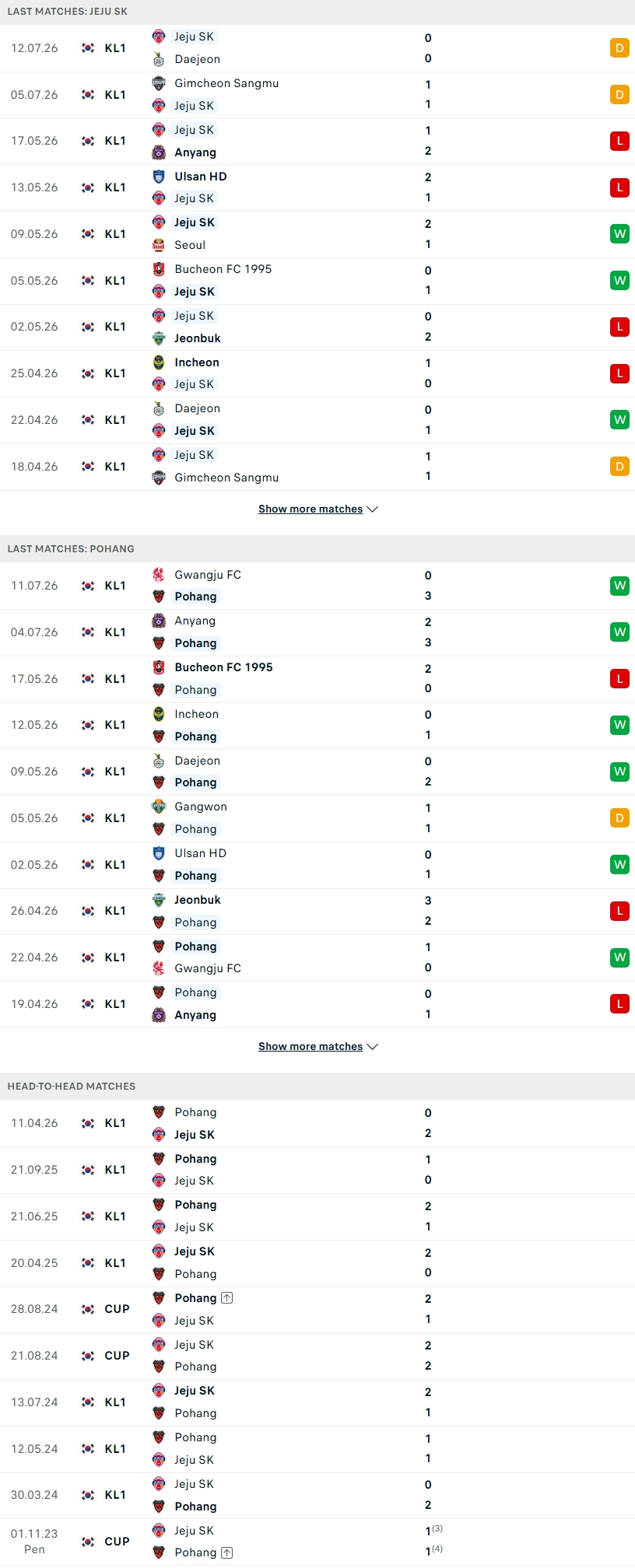The image size is (635, 1568).
Task: Open the 01.11.23 CUP penalty match row
Action: 317,1542
